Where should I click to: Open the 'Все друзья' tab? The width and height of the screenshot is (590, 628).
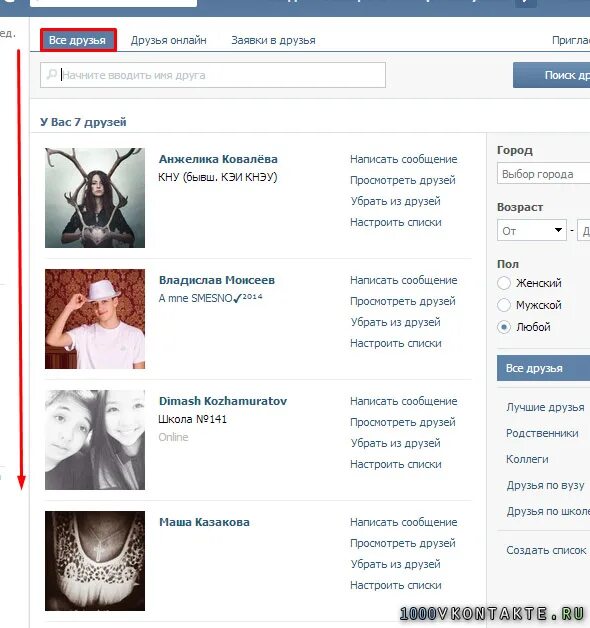[x=78, y=40]
